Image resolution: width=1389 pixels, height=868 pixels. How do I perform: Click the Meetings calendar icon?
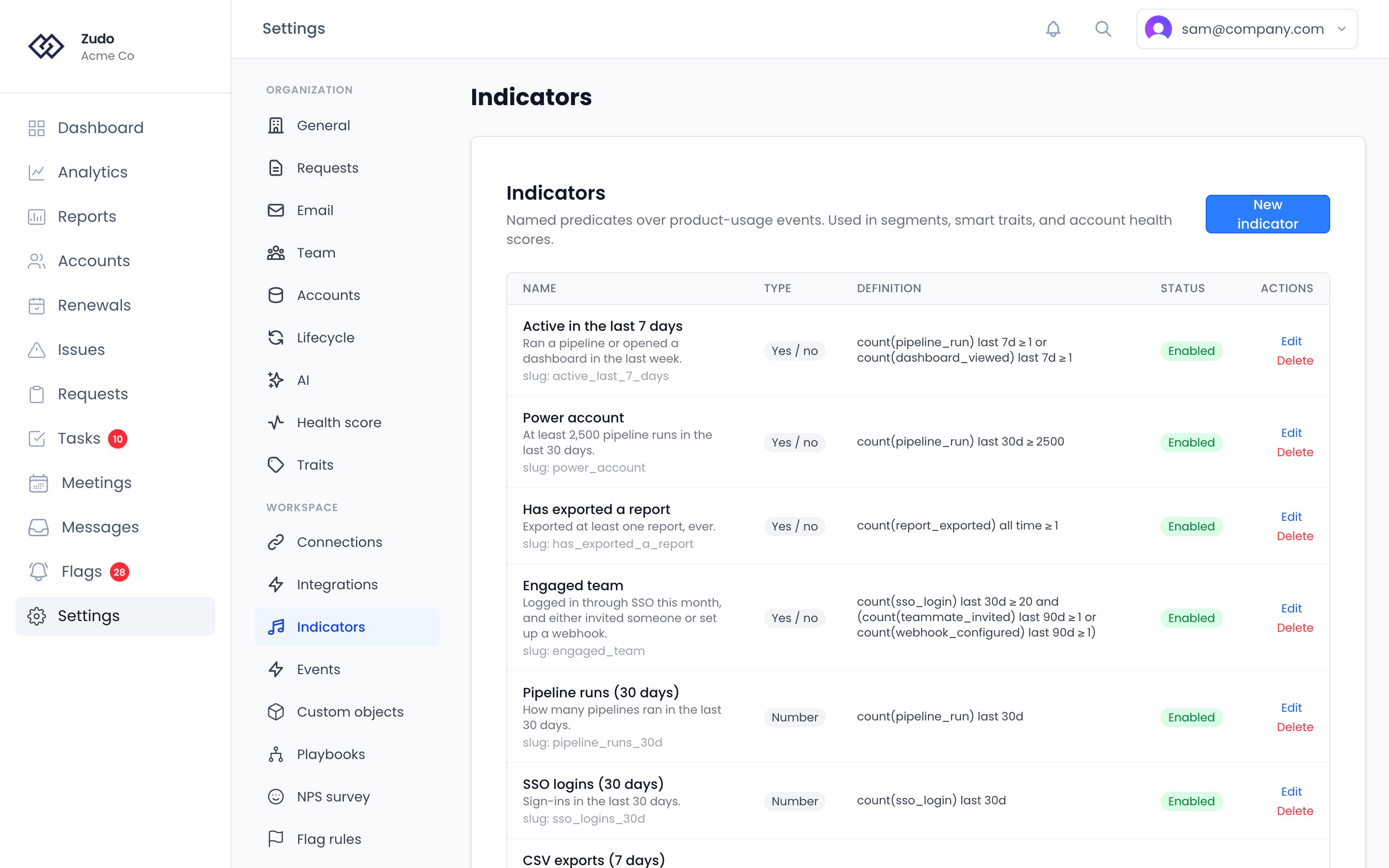[39, 483]
